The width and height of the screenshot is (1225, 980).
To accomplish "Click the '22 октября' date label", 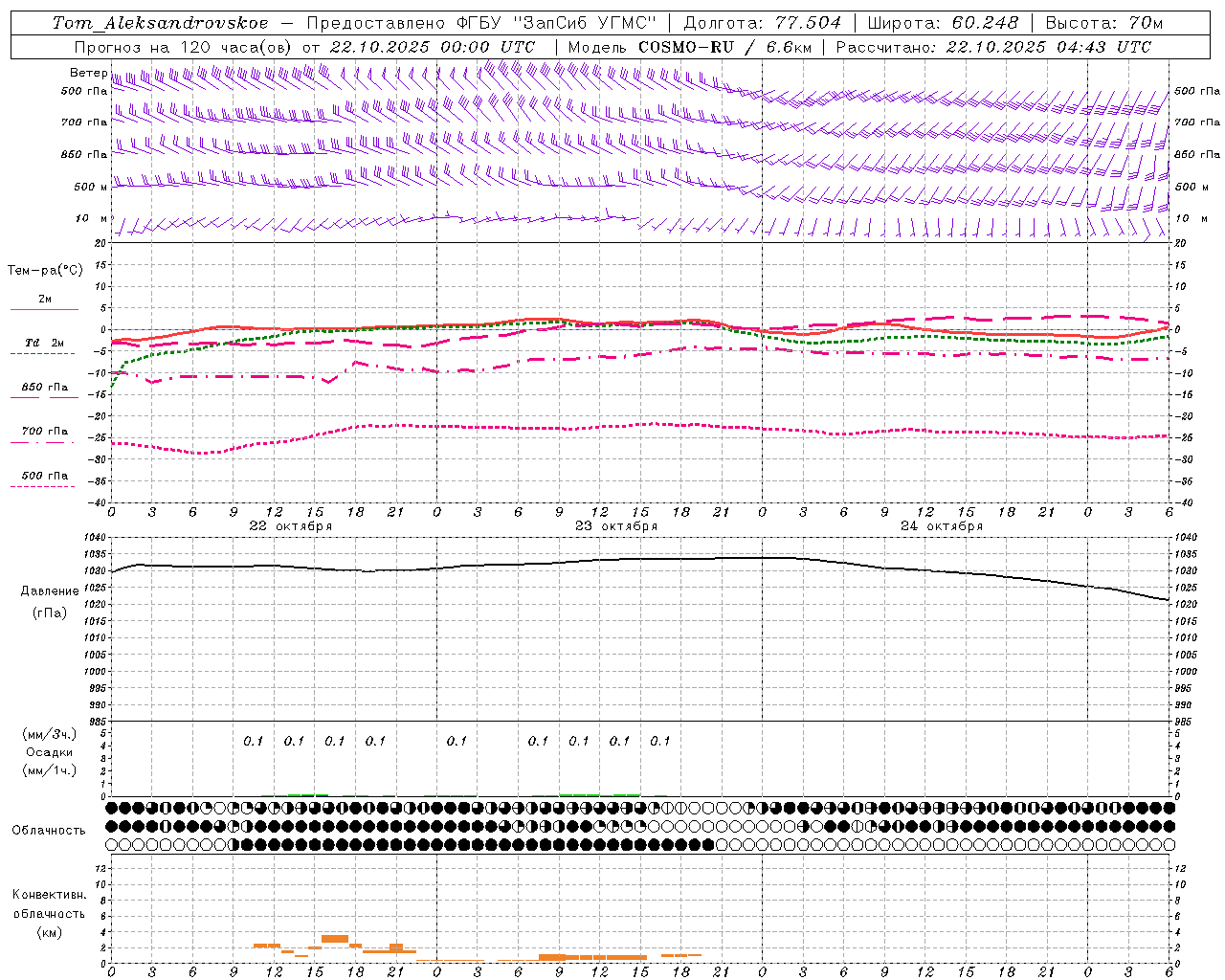I will point(291,526).
